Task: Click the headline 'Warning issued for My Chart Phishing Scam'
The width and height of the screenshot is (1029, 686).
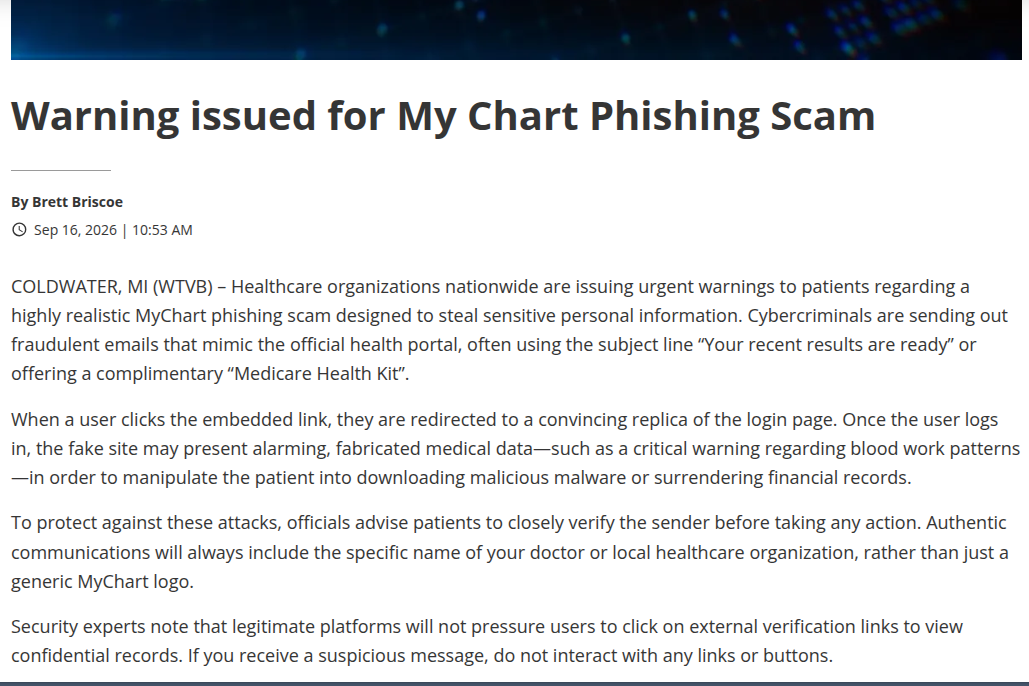Action: tap(443, 116)
